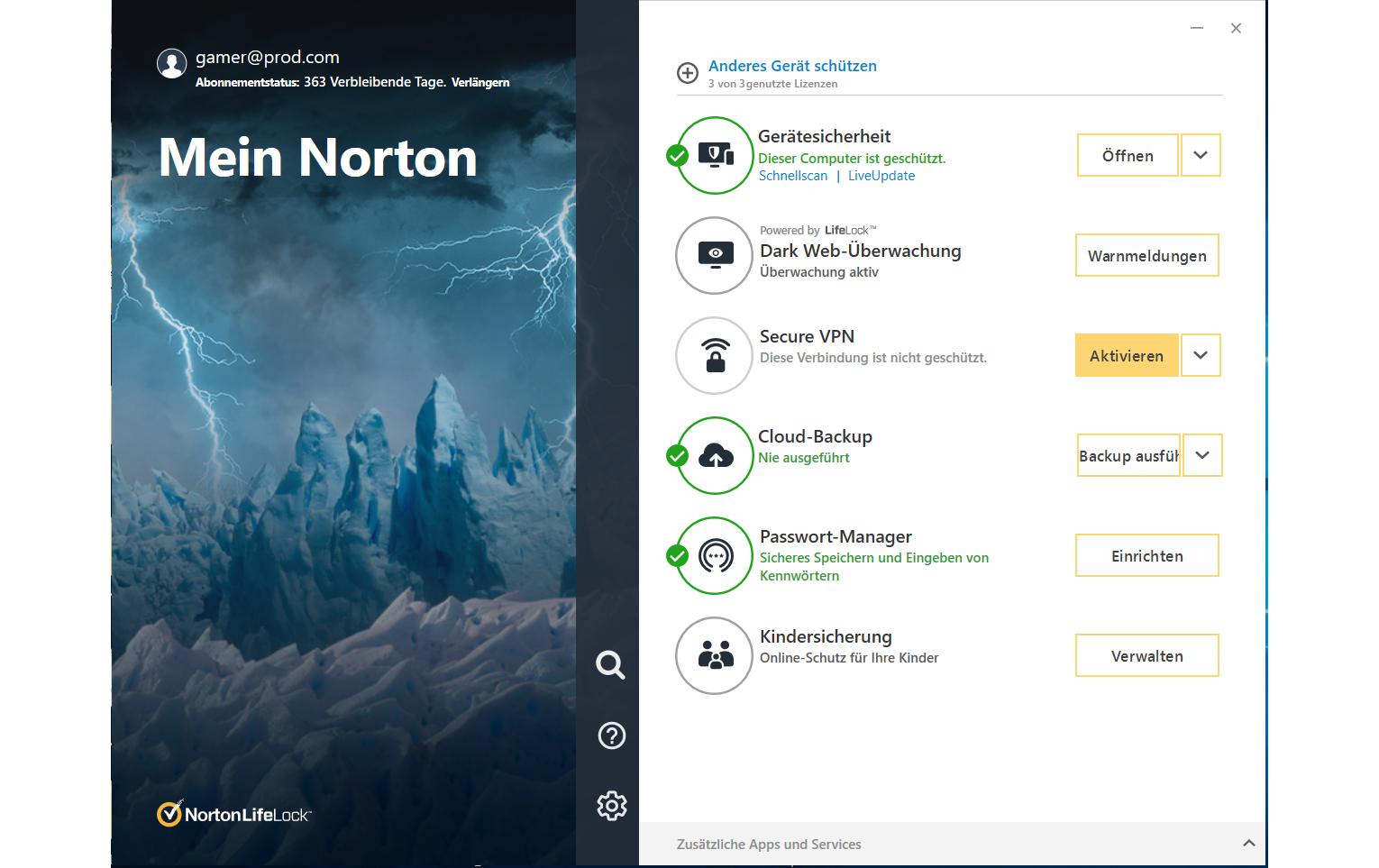
Task: Open help via the question mark icon
Action: pyautogui.click(x=611, y=736)
